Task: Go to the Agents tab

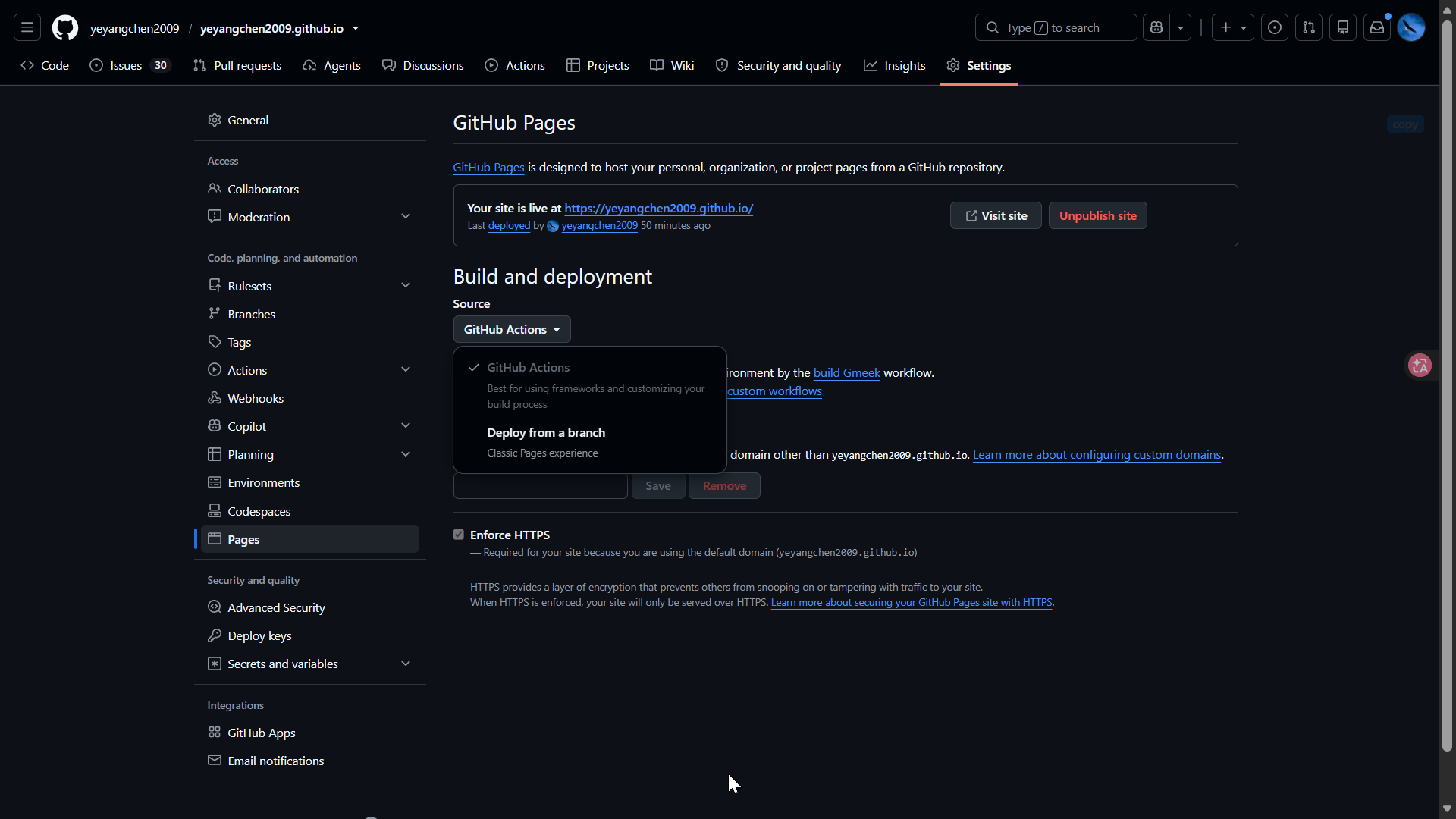Action: click(331, 66)
